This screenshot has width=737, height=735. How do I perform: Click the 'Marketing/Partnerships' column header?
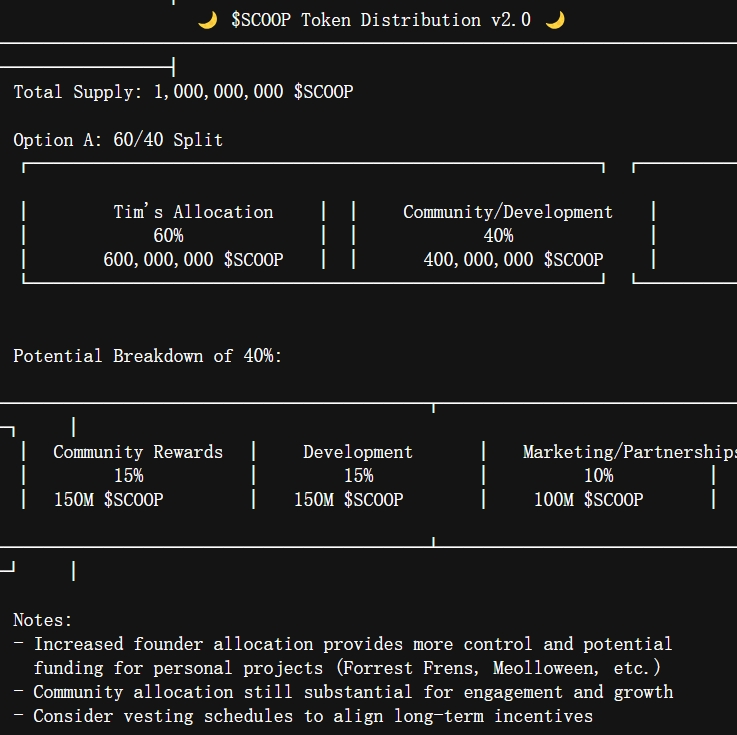click(x=630, y=452)
